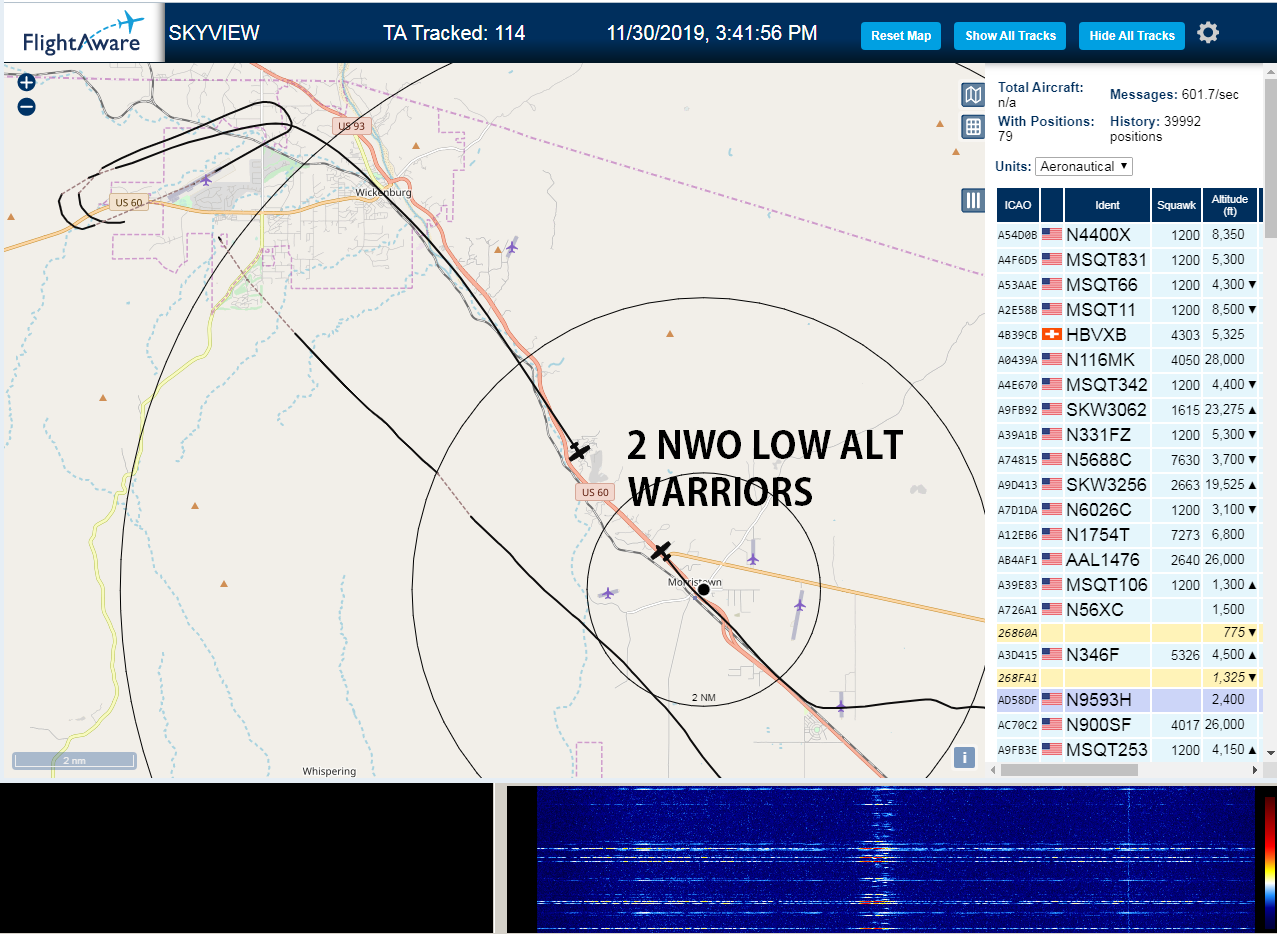The image size is (1277, 935).
Task: Select black aircraft icon above Morristown
Action: (x=661, y=550)
